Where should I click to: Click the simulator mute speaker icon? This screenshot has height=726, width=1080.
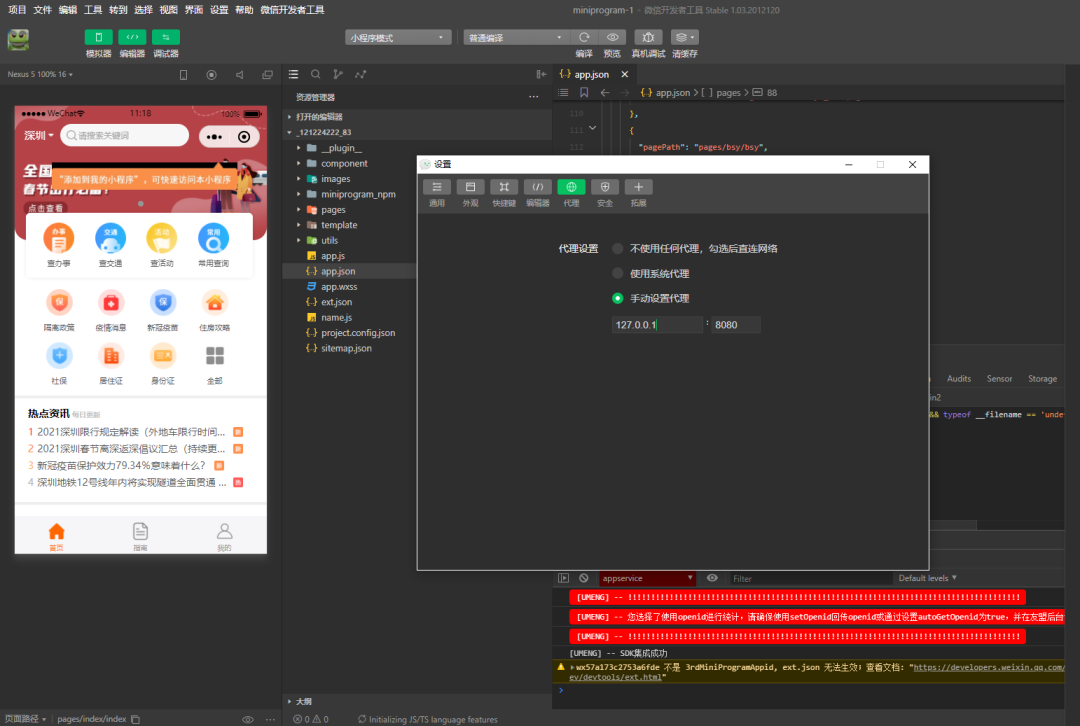tap(240, 74)
